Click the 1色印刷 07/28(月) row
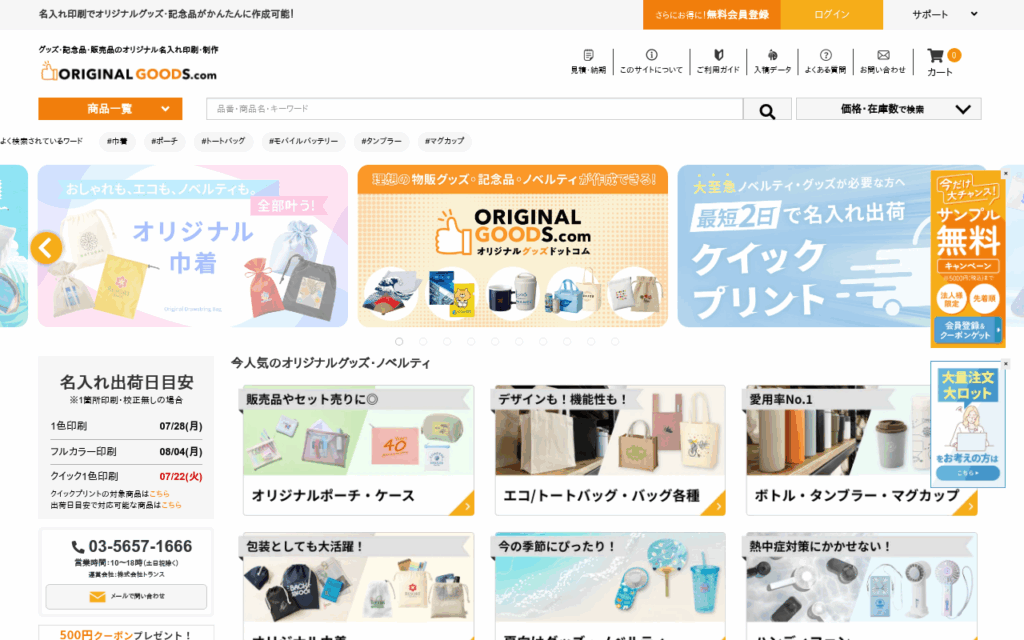The image size is (1024, 640). tap(126, 426)
